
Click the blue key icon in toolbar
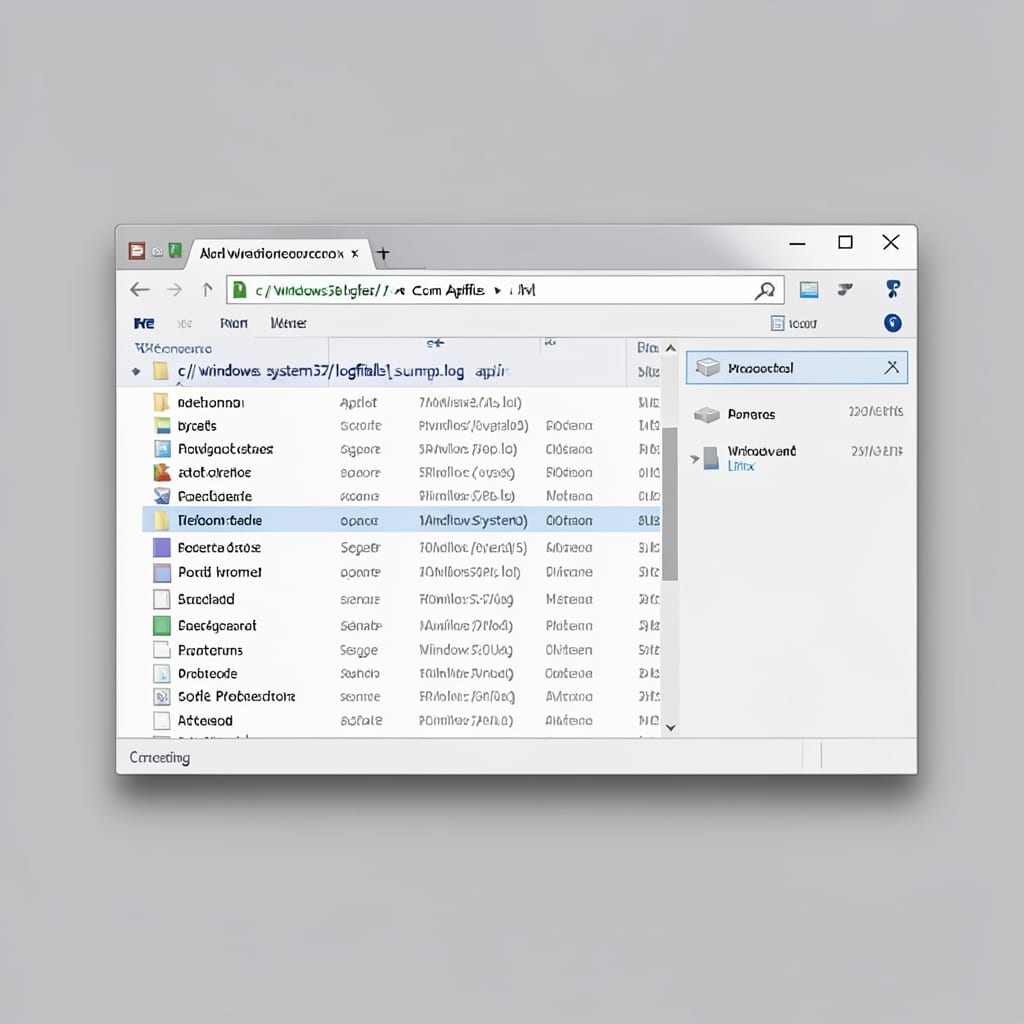(x=892, y=289)
